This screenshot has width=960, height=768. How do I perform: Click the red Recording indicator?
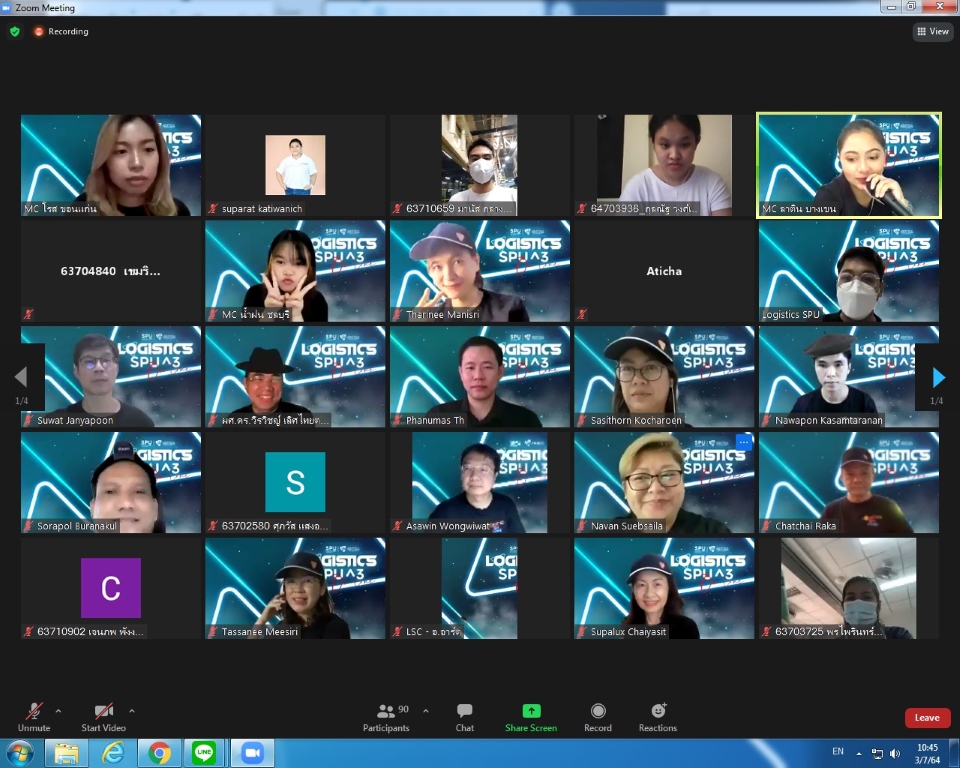pyautogui.click(x=61, y=31)
